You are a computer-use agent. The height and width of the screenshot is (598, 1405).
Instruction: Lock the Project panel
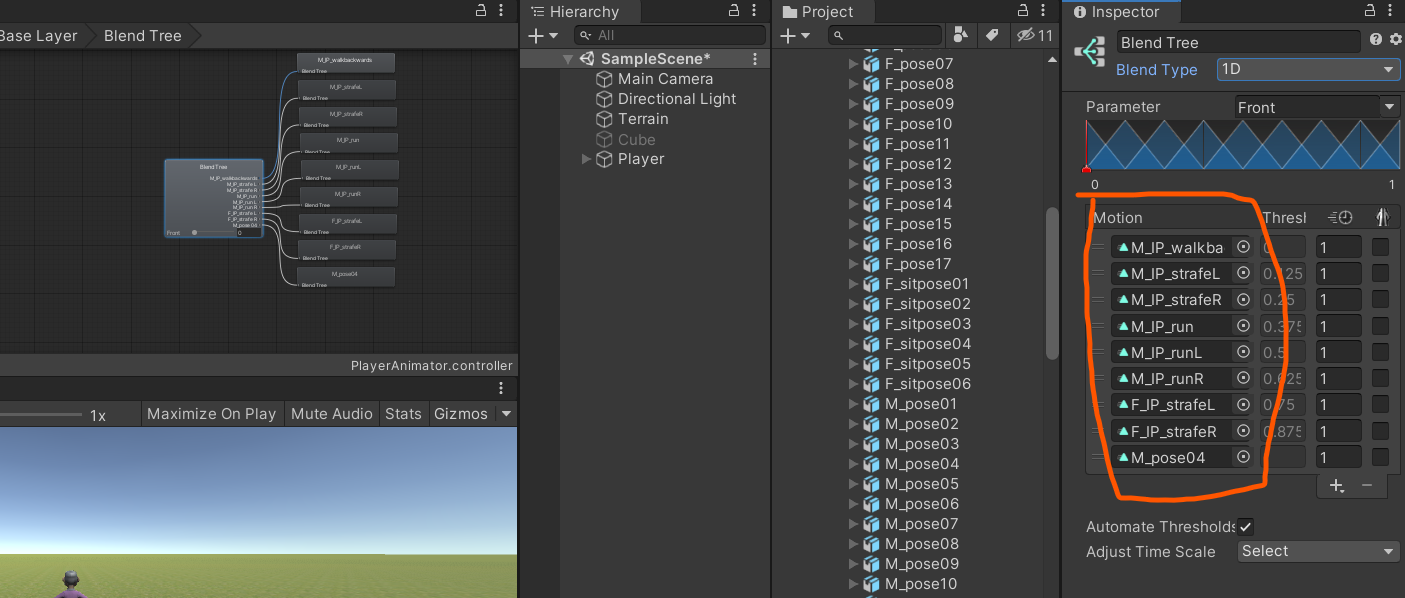tap(1024, 10)
